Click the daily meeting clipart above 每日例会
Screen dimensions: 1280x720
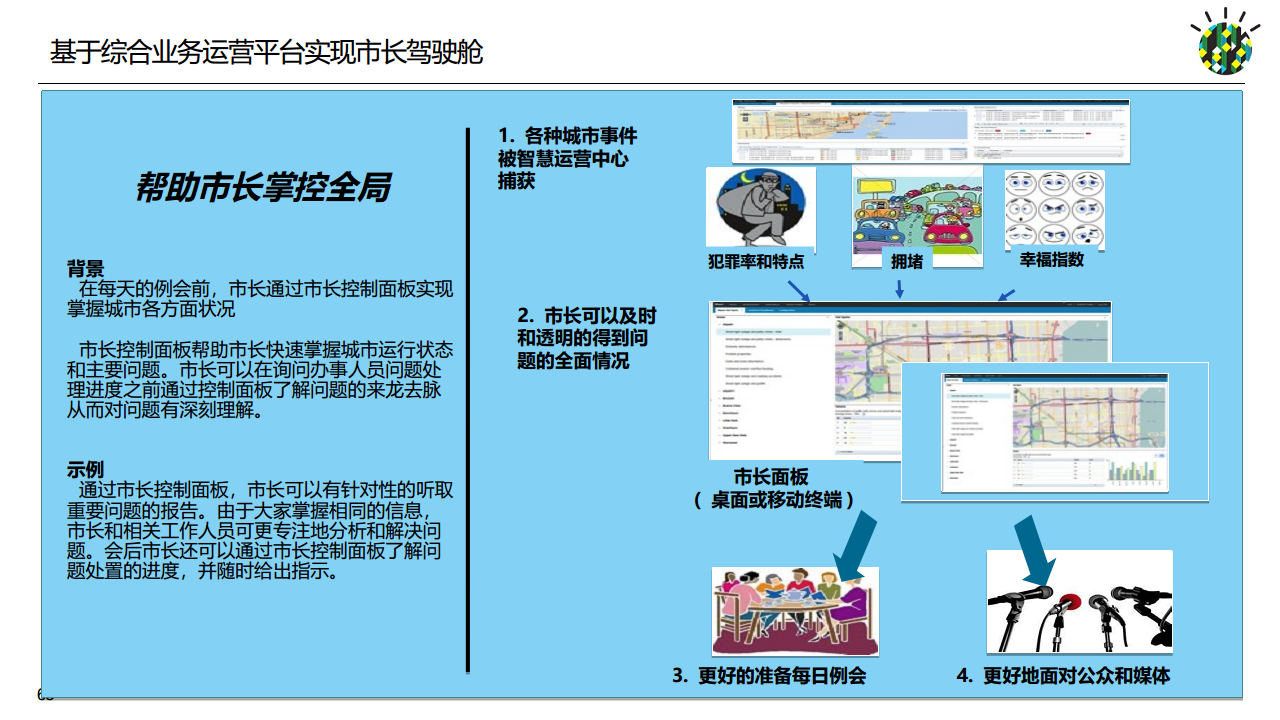pyautogui.click(x=795, y=610)
